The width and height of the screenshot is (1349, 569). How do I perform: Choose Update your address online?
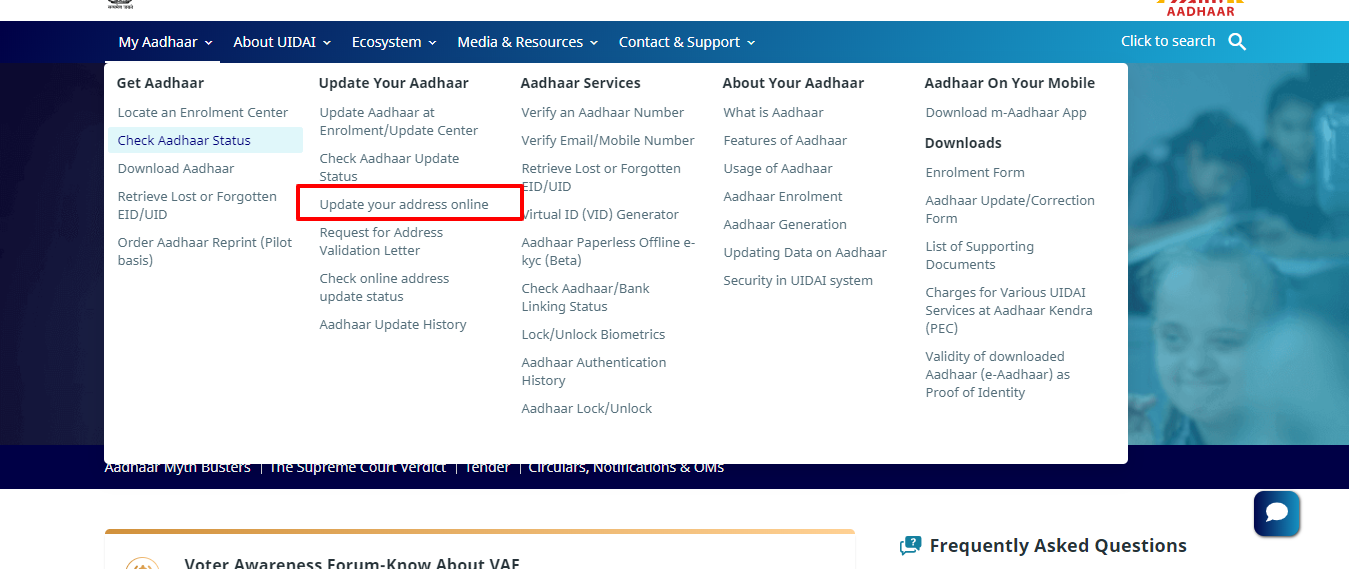point(404,205)
